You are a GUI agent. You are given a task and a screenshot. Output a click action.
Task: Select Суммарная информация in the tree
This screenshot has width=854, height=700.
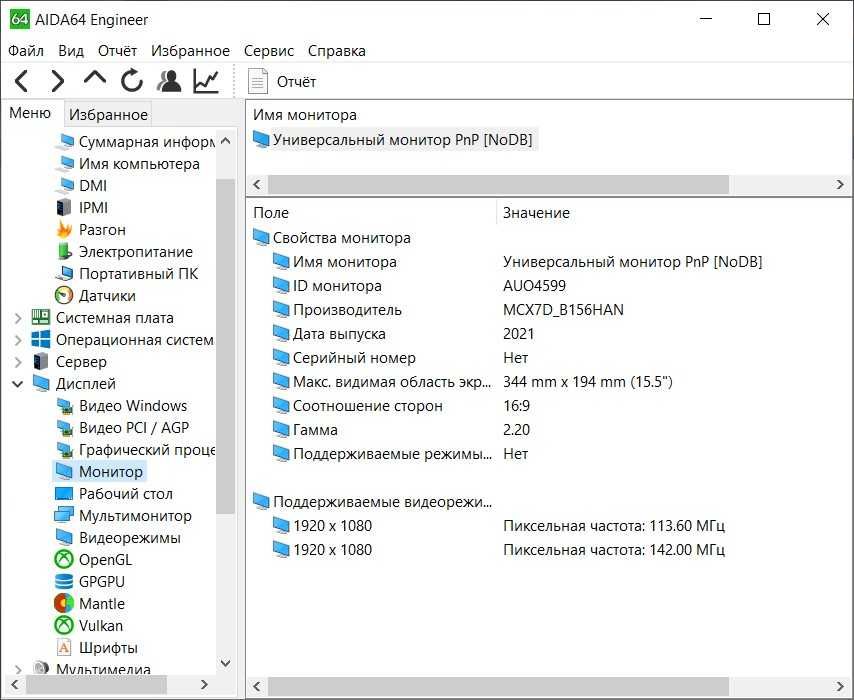tap(137, 142)
